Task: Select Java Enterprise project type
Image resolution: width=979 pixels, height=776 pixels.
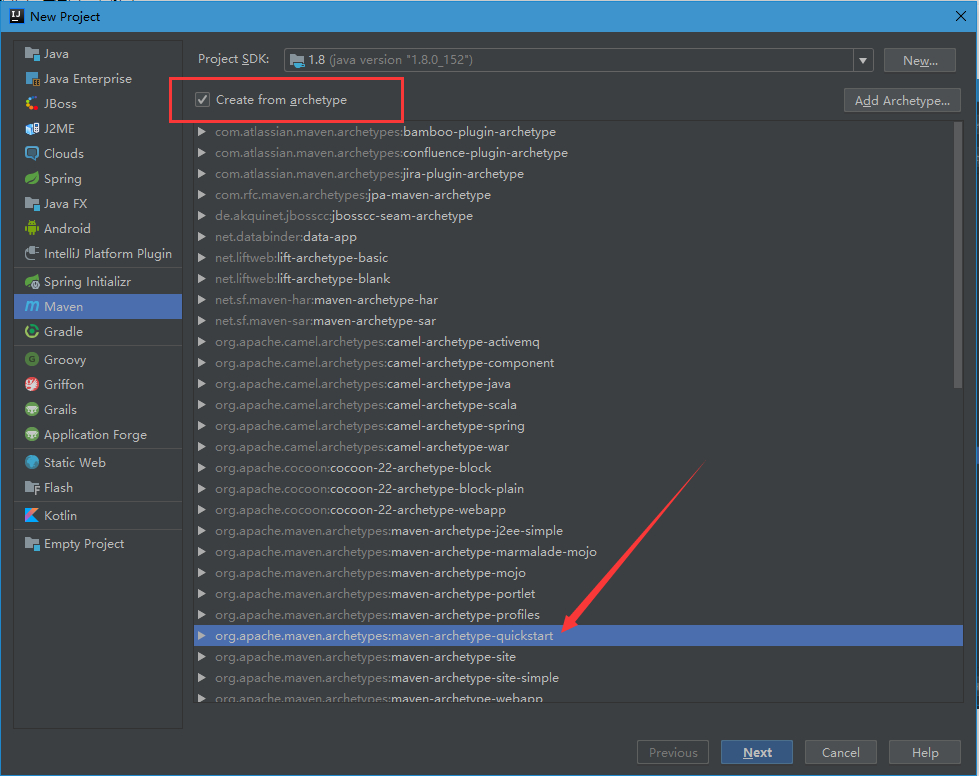Action: [x=98, y=79]
